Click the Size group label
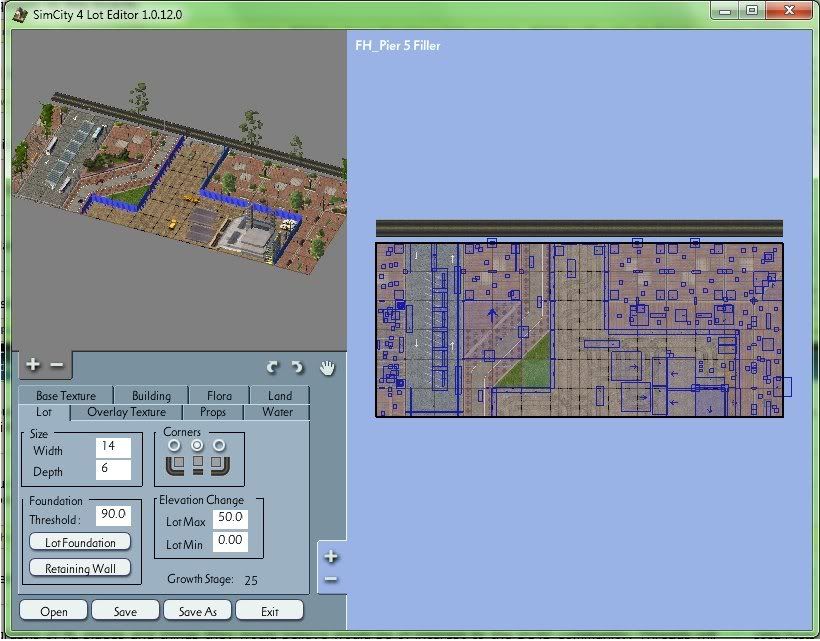This screenshot has width=820, height=641. click(39, 434)
